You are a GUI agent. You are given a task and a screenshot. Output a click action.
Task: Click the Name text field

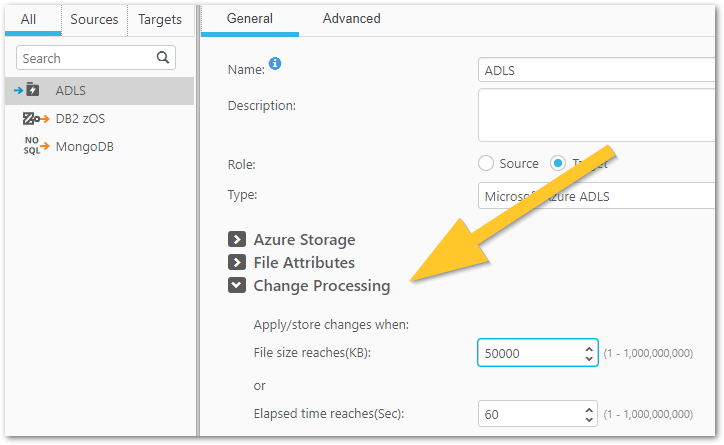tap(600, 71)
